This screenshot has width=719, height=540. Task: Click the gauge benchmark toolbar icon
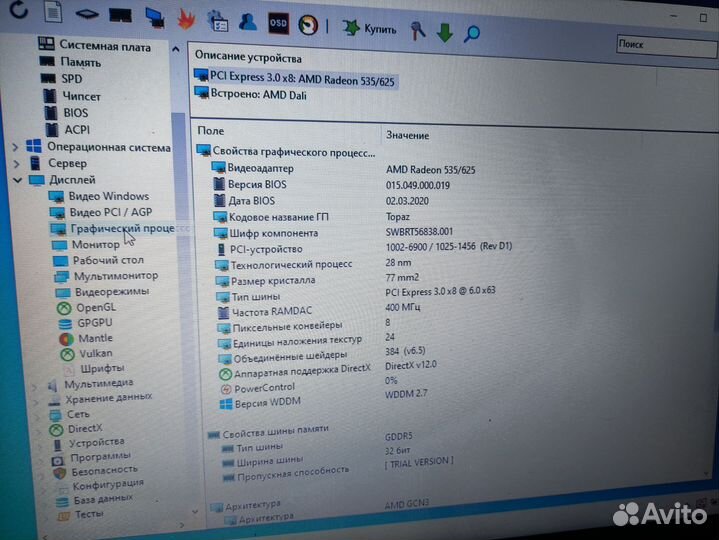(308, 25)
